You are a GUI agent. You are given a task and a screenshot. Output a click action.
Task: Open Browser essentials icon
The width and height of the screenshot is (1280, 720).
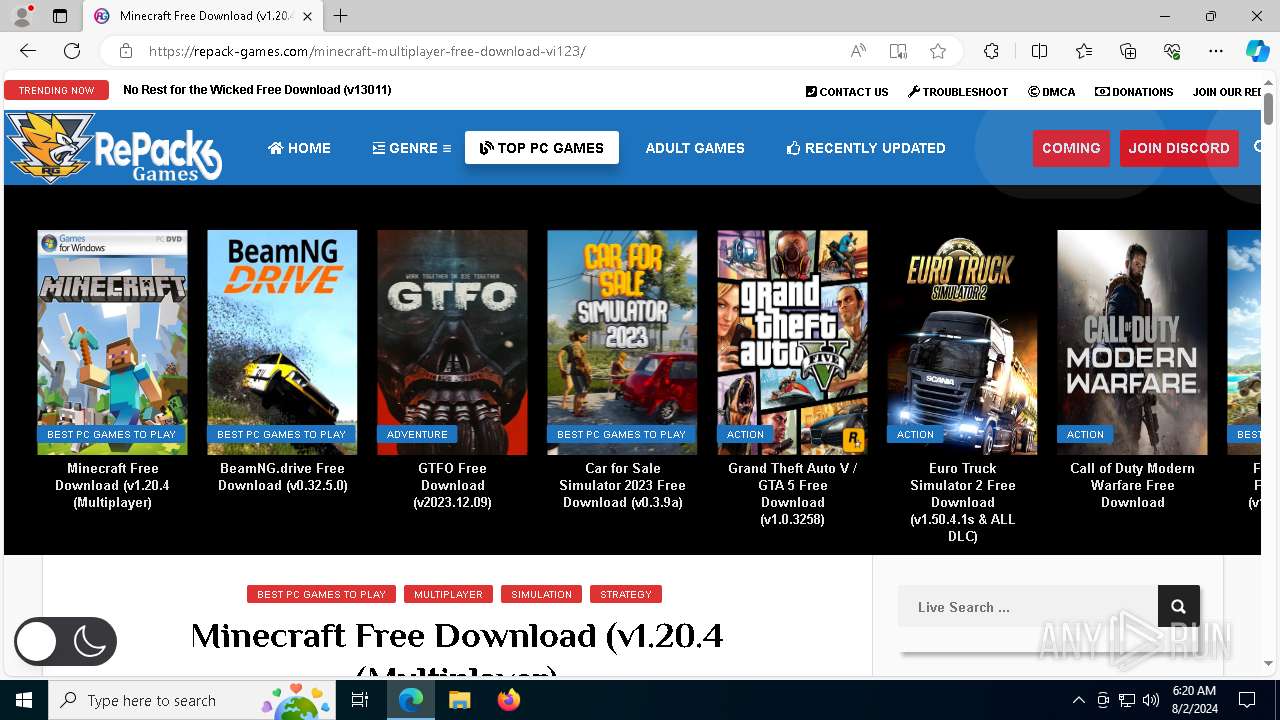1172,51
